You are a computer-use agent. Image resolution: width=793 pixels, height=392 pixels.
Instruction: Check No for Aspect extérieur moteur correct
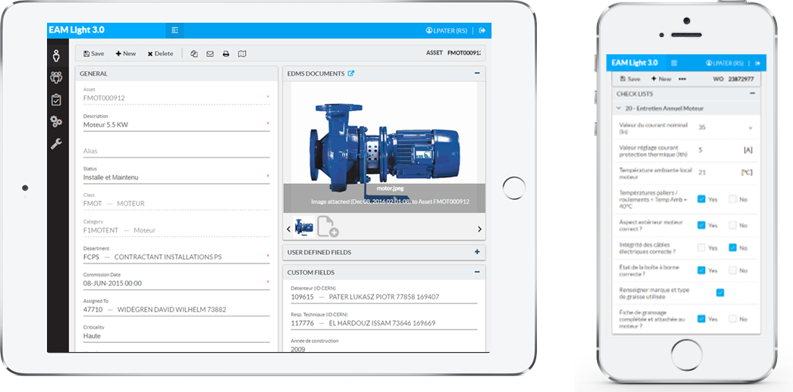(x=732, y=225)
